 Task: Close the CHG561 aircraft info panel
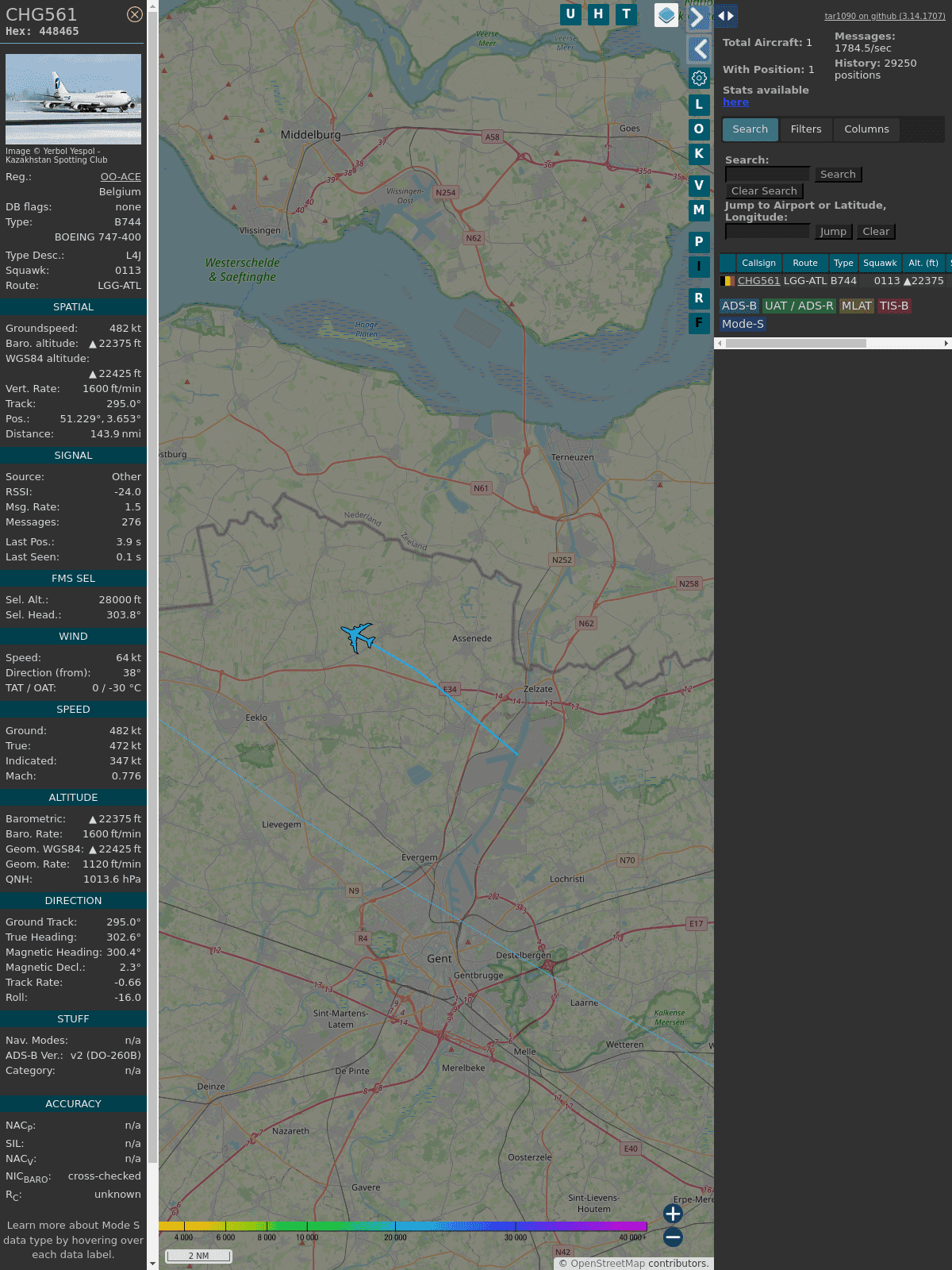click(x=135, y=14)
